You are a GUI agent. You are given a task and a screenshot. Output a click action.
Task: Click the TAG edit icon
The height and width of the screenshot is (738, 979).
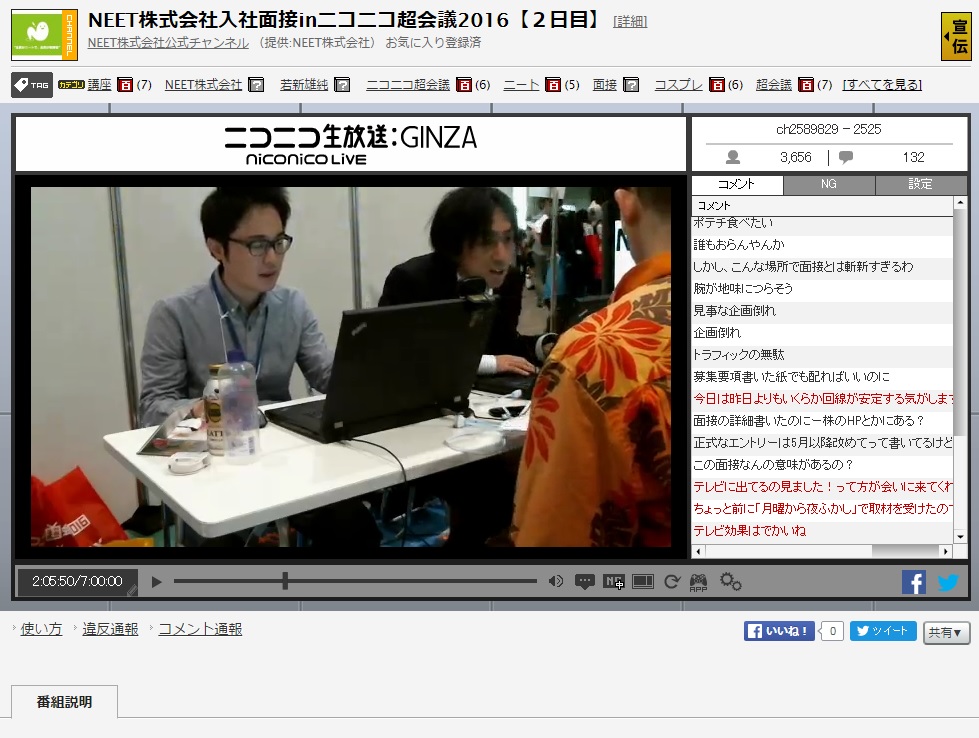pyautogui.click(x=32, y=85)
